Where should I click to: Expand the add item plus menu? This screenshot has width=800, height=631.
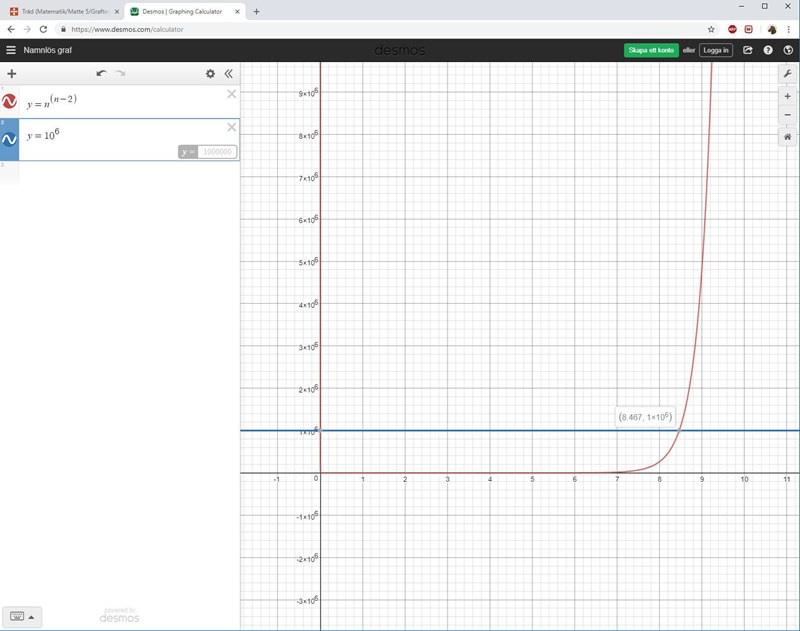12,74
